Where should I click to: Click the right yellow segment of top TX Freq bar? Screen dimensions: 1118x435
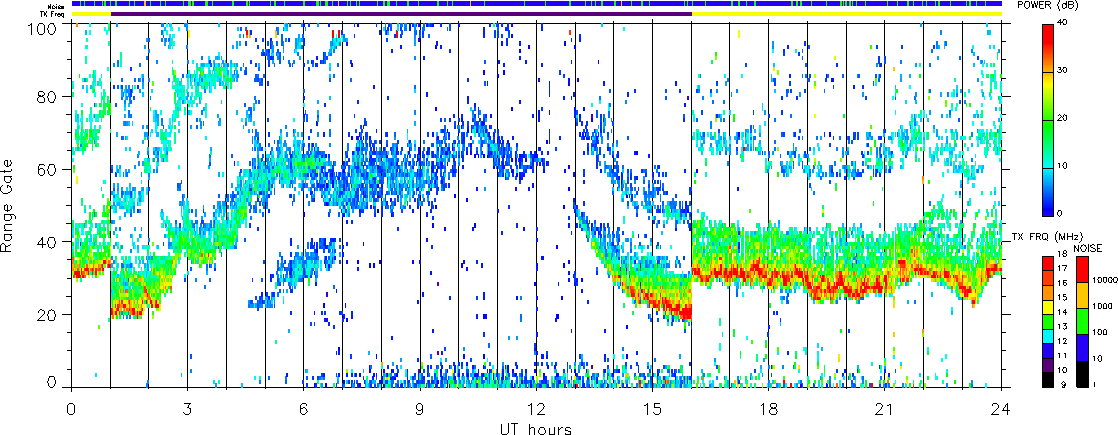tap(847, 14)
